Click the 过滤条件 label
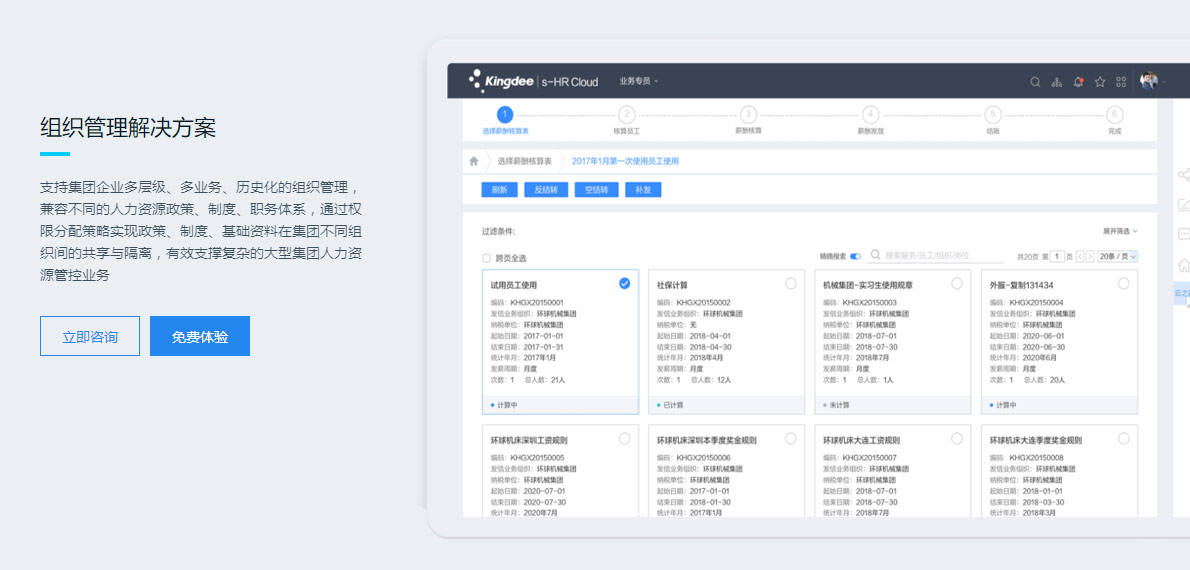This screenshot has height=570, width=1190. [499, 231]
